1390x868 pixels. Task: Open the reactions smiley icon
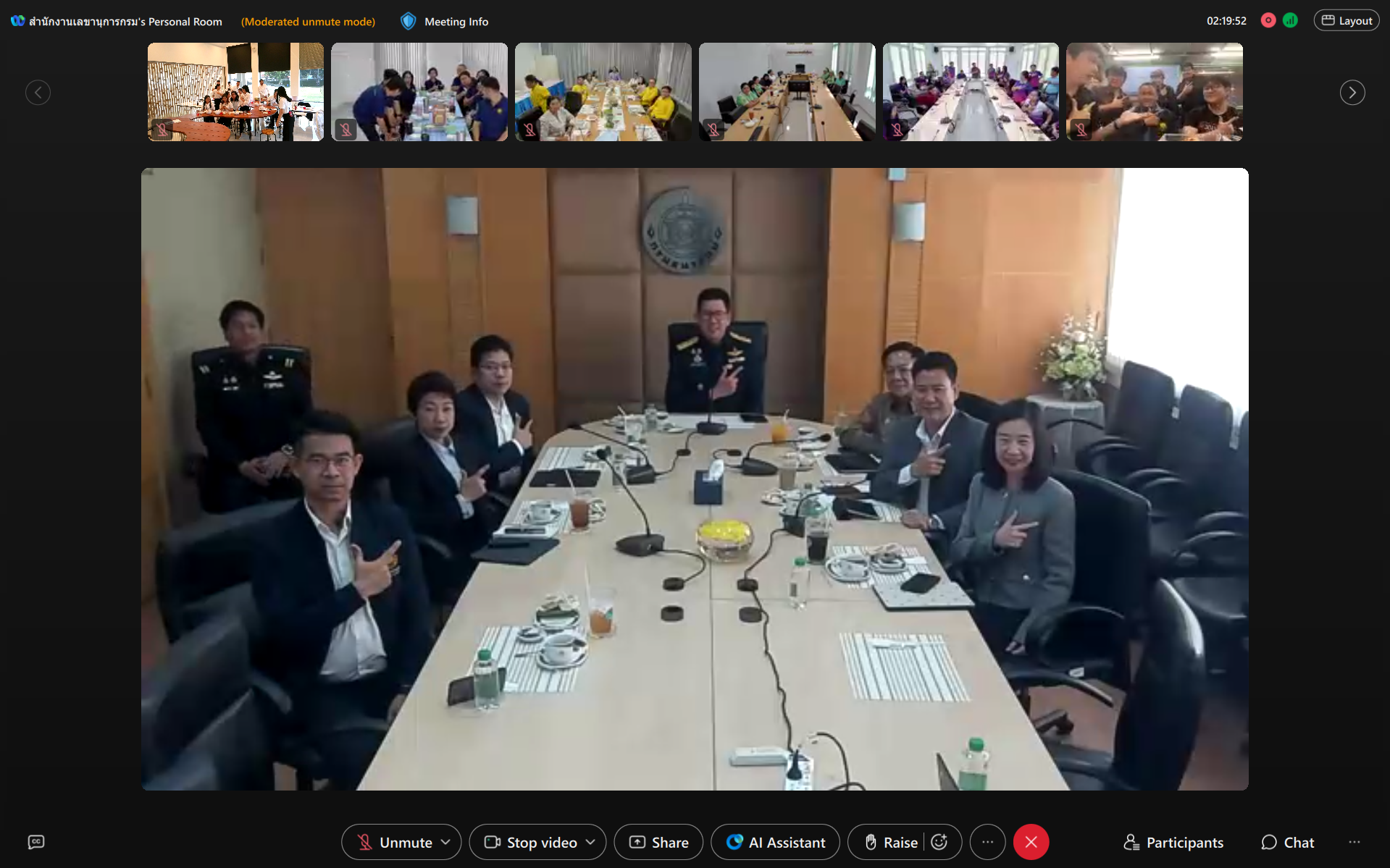pos(939,842)
